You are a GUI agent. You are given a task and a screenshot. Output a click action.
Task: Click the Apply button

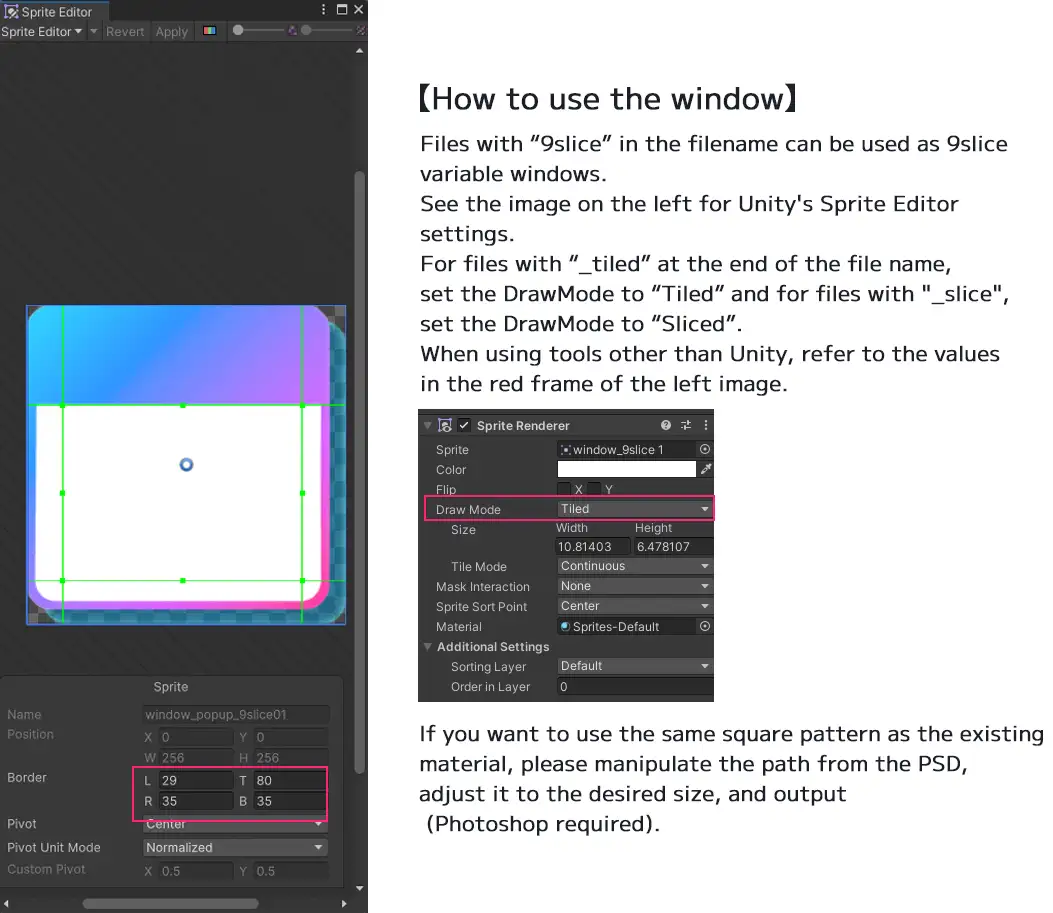171,32
